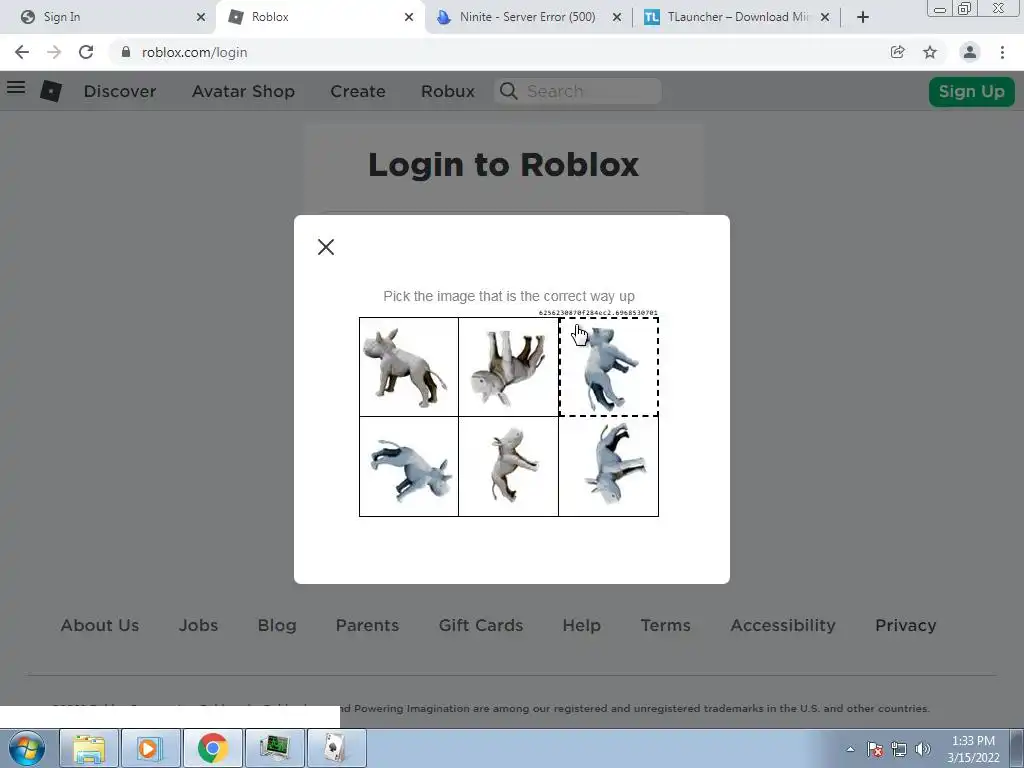The image size is (1024, 768).
Task: Open Roblox hamburger navigation menu
Action: (16, 88)
